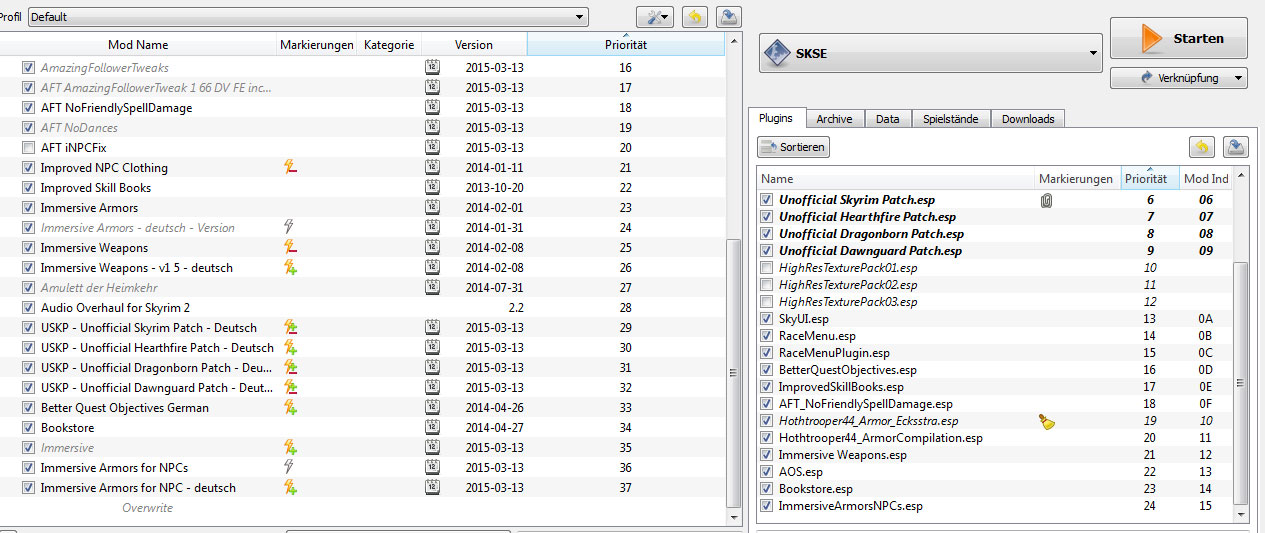Image resolution: width=1265 pixels, height=533 pixels.
Task: Enable the HighResTexturePack01.esp plugin
Action: pos(767,268)
